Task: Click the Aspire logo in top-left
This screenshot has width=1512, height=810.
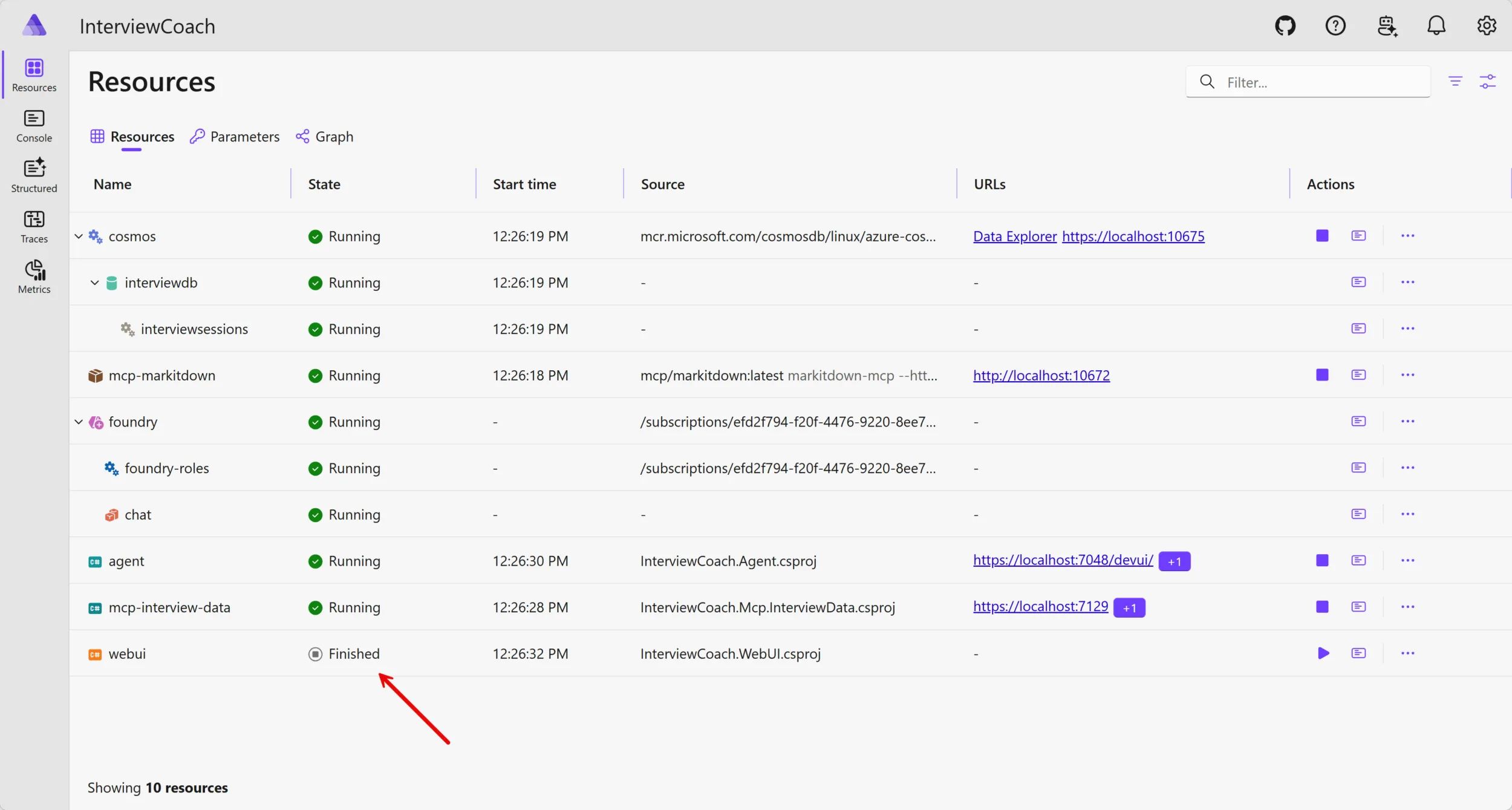Action: (34, 25)
